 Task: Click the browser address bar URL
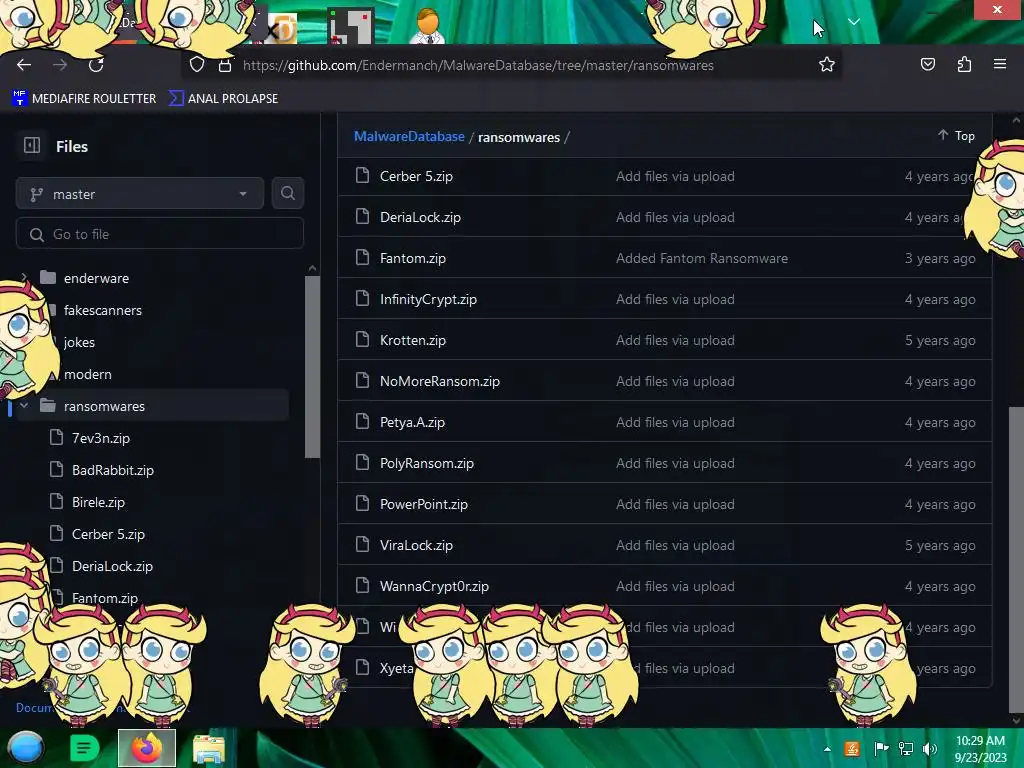point(478,65)
